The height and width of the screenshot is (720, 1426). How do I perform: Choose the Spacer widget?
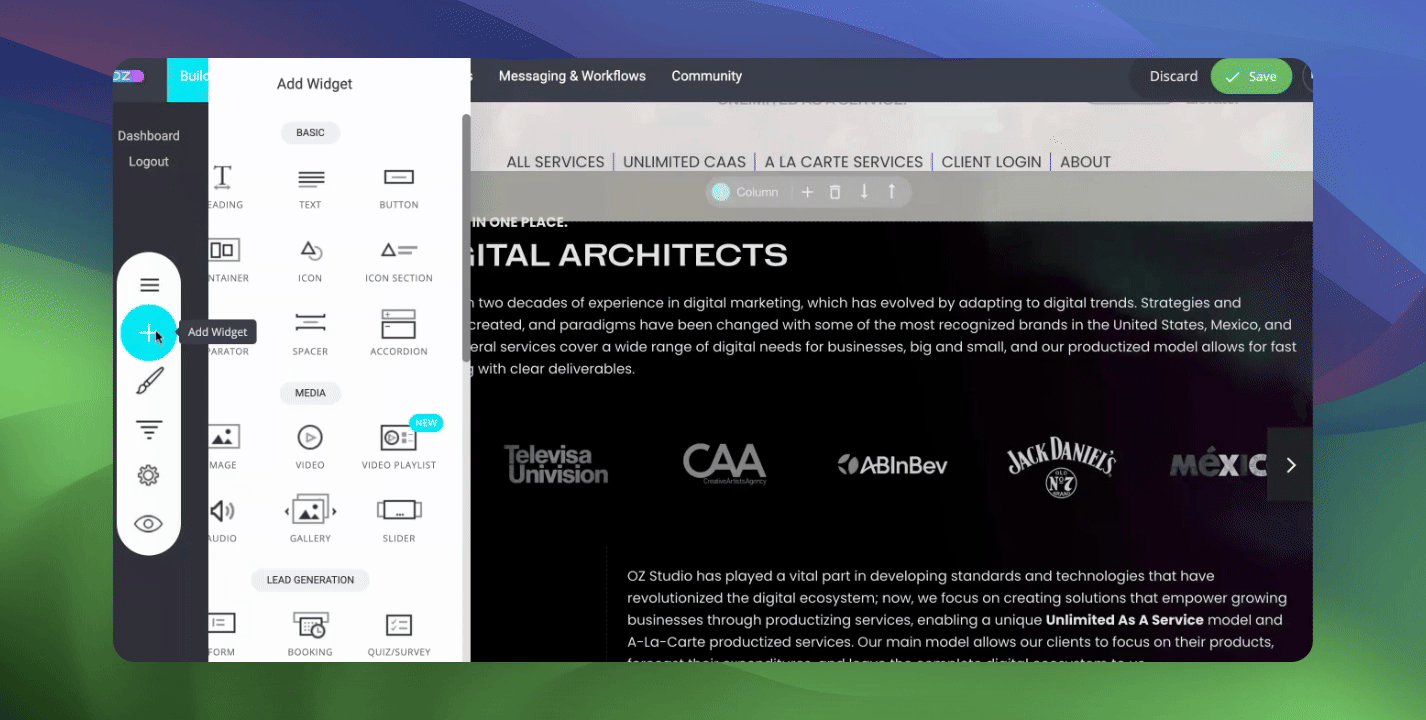coord(310,333)
